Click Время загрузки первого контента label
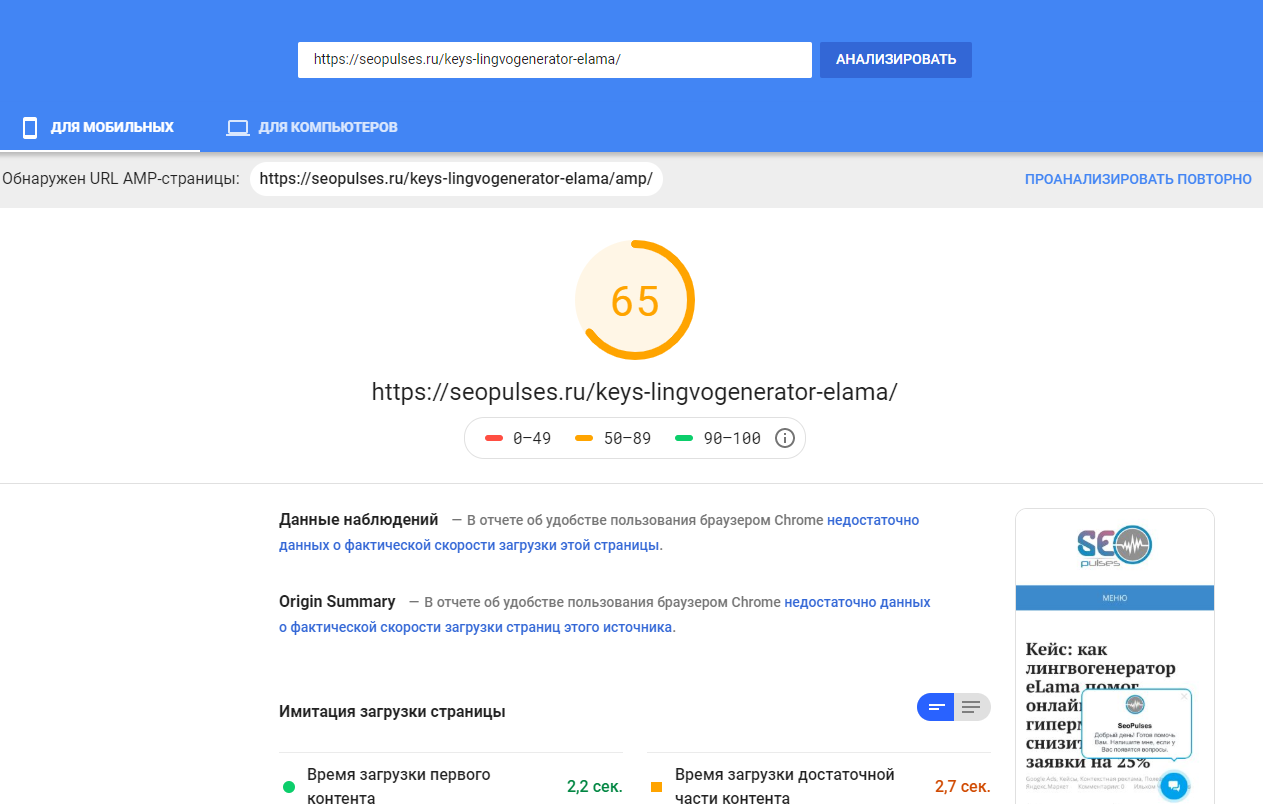1263x804 pixels. click(399, 786)
